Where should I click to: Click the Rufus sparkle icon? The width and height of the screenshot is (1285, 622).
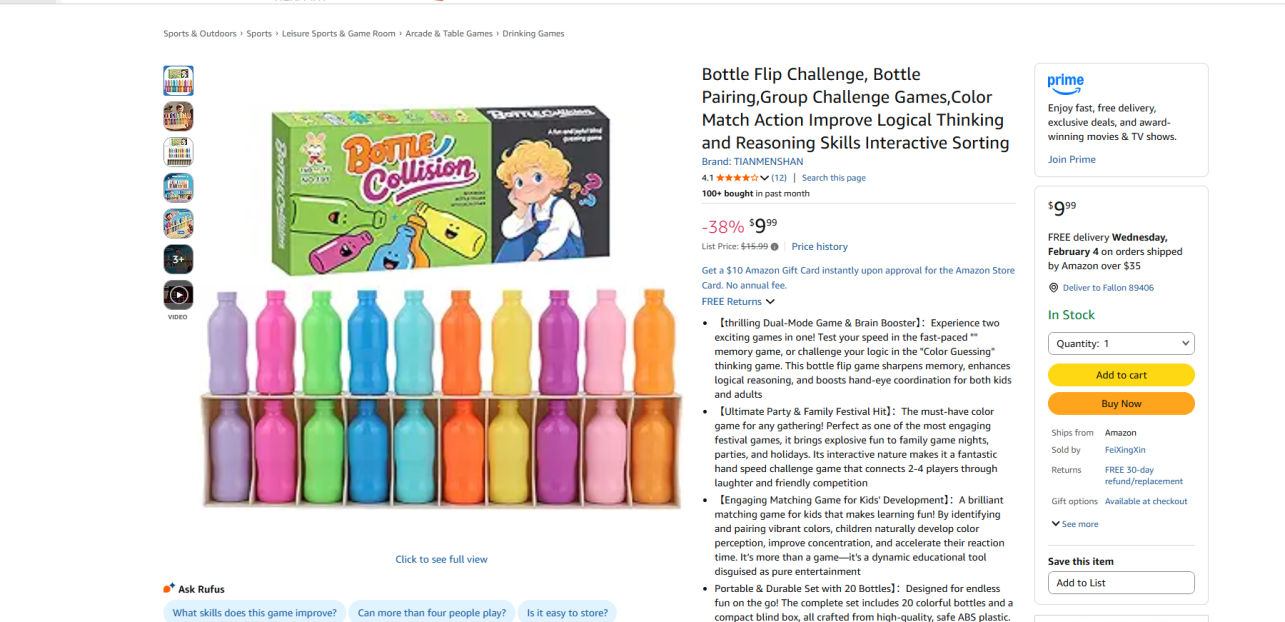coord(169,588)
